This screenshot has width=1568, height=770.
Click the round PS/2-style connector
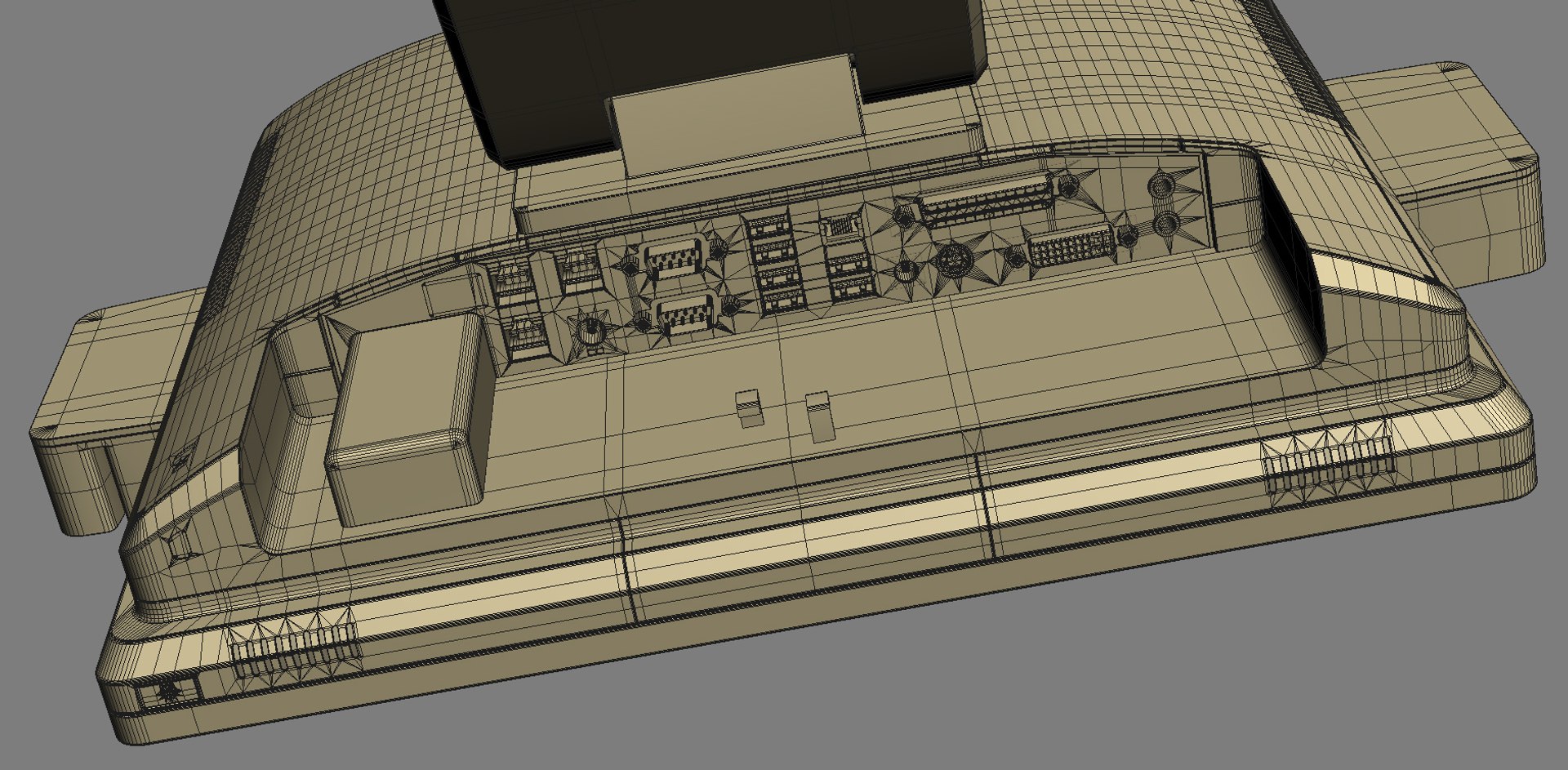coord(951,261)
